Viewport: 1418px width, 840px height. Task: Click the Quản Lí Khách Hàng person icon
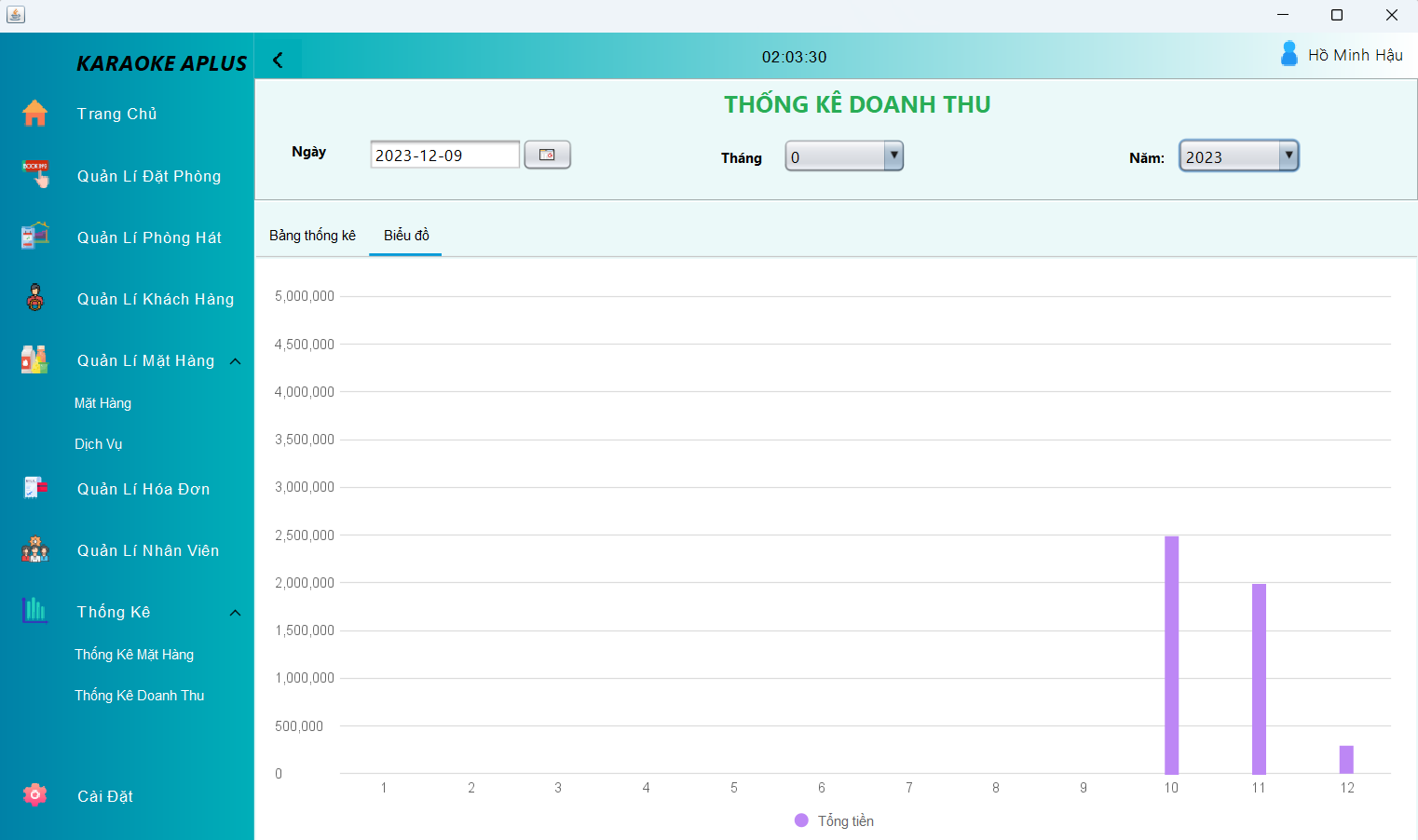(35, 298)
